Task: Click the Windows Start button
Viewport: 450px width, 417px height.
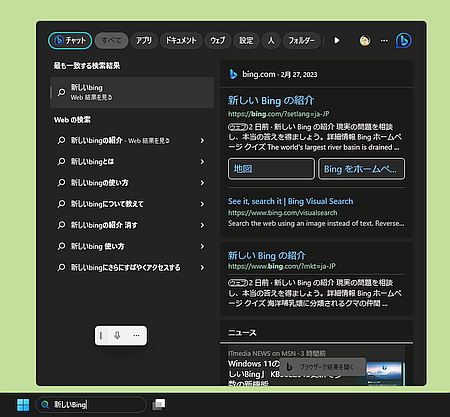Action: (x=23, y=405)
